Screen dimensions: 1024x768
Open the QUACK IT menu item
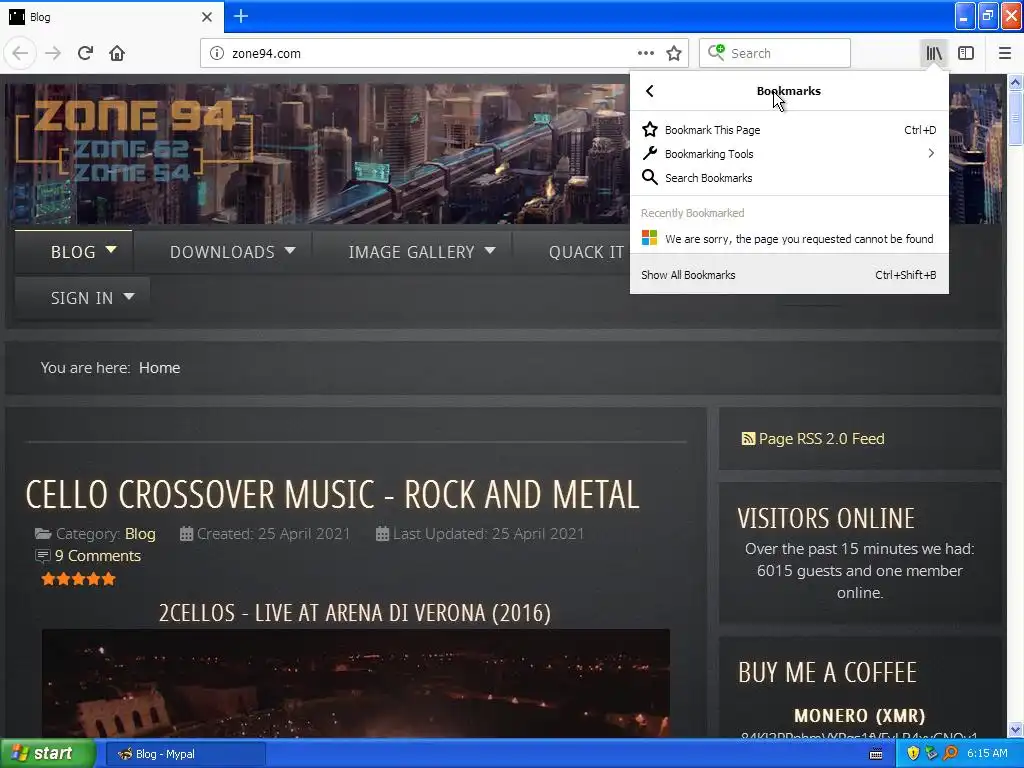[586, 252]
